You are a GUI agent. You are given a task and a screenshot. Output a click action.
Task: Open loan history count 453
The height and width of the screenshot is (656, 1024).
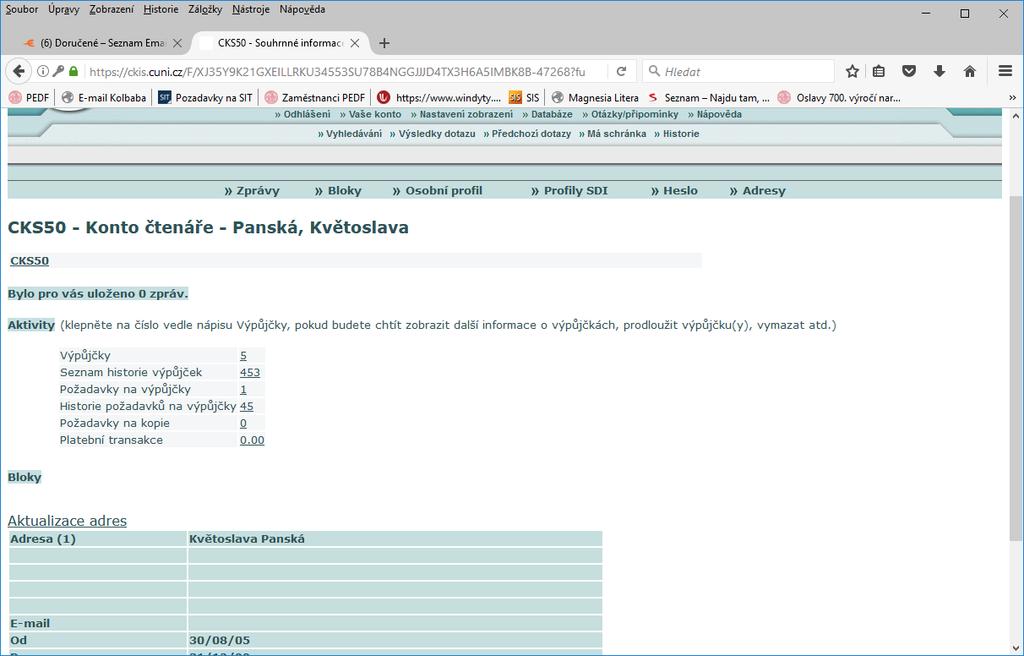click(249, 372)
